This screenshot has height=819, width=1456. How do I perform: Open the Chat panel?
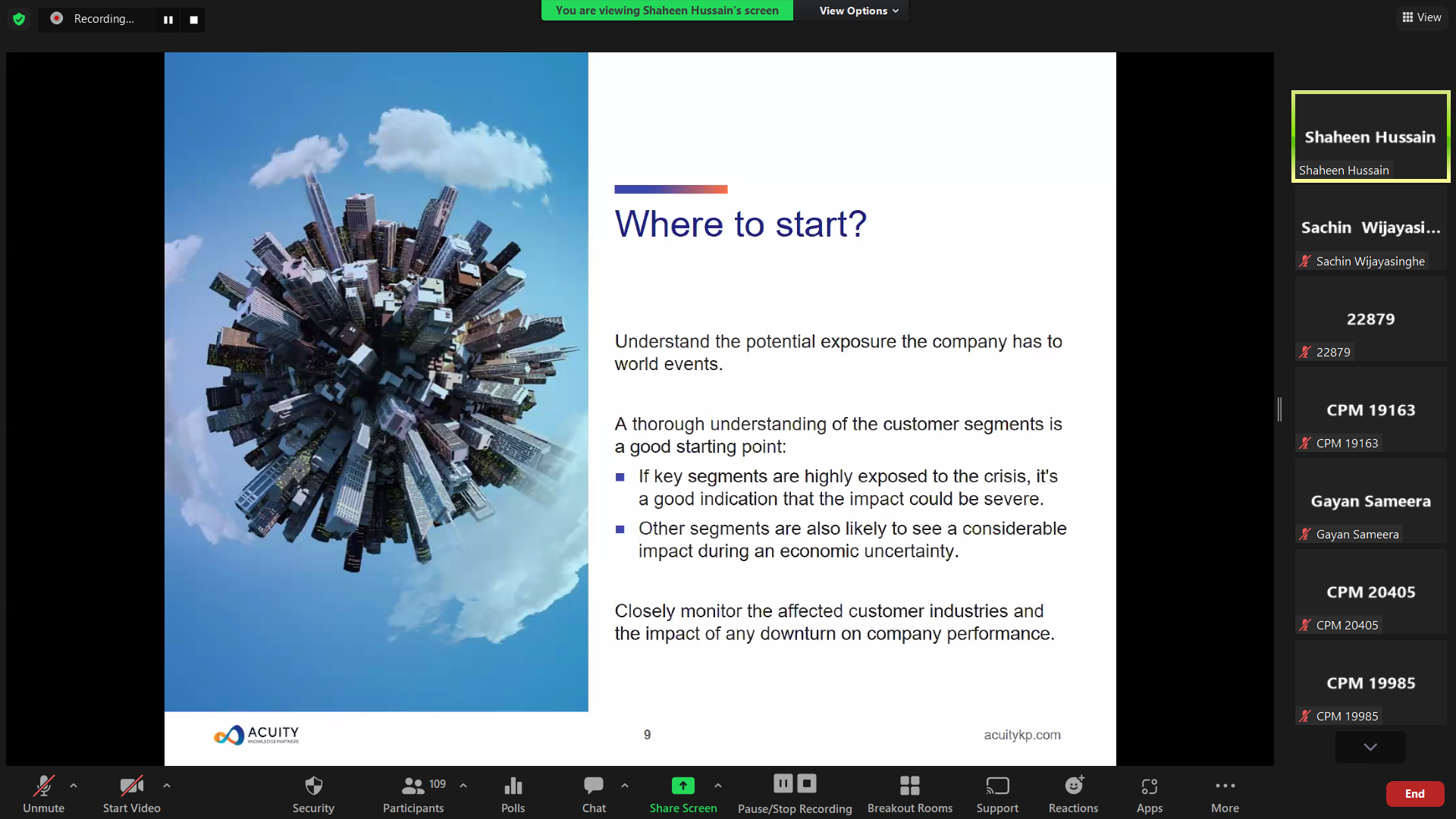pyautogui.click(x=594, y=786)
